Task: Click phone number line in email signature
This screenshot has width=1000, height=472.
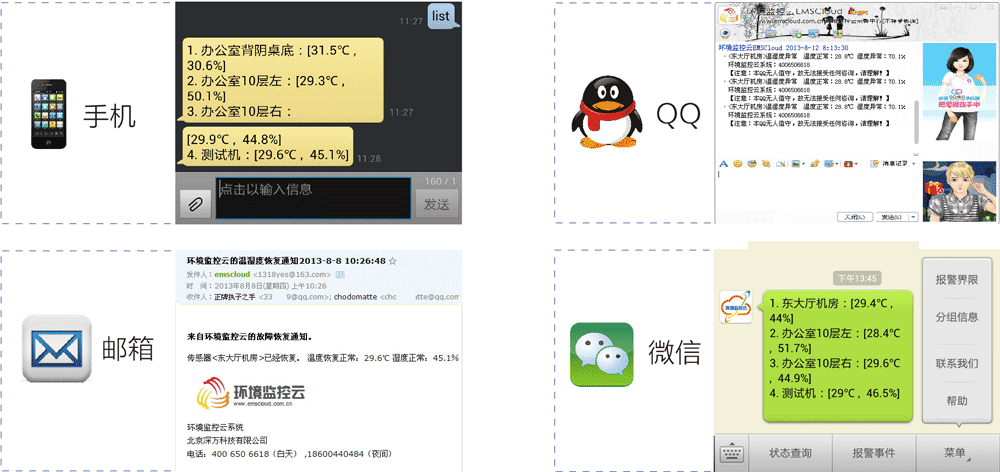Action: tap(289, 454)
